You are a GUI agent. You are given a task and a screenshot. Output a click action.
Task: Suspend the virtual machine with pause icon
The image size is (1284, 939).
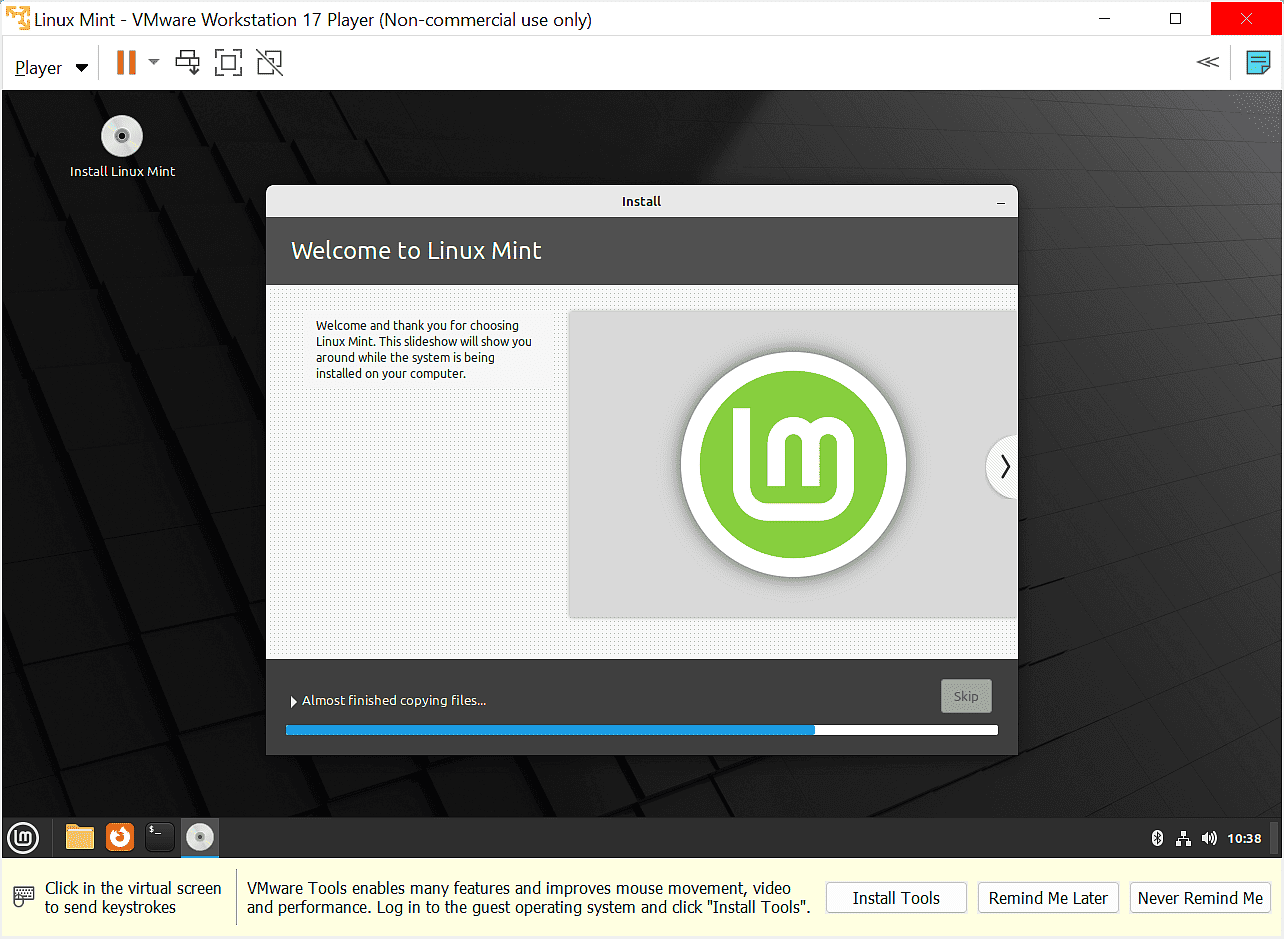pos(128,62)
